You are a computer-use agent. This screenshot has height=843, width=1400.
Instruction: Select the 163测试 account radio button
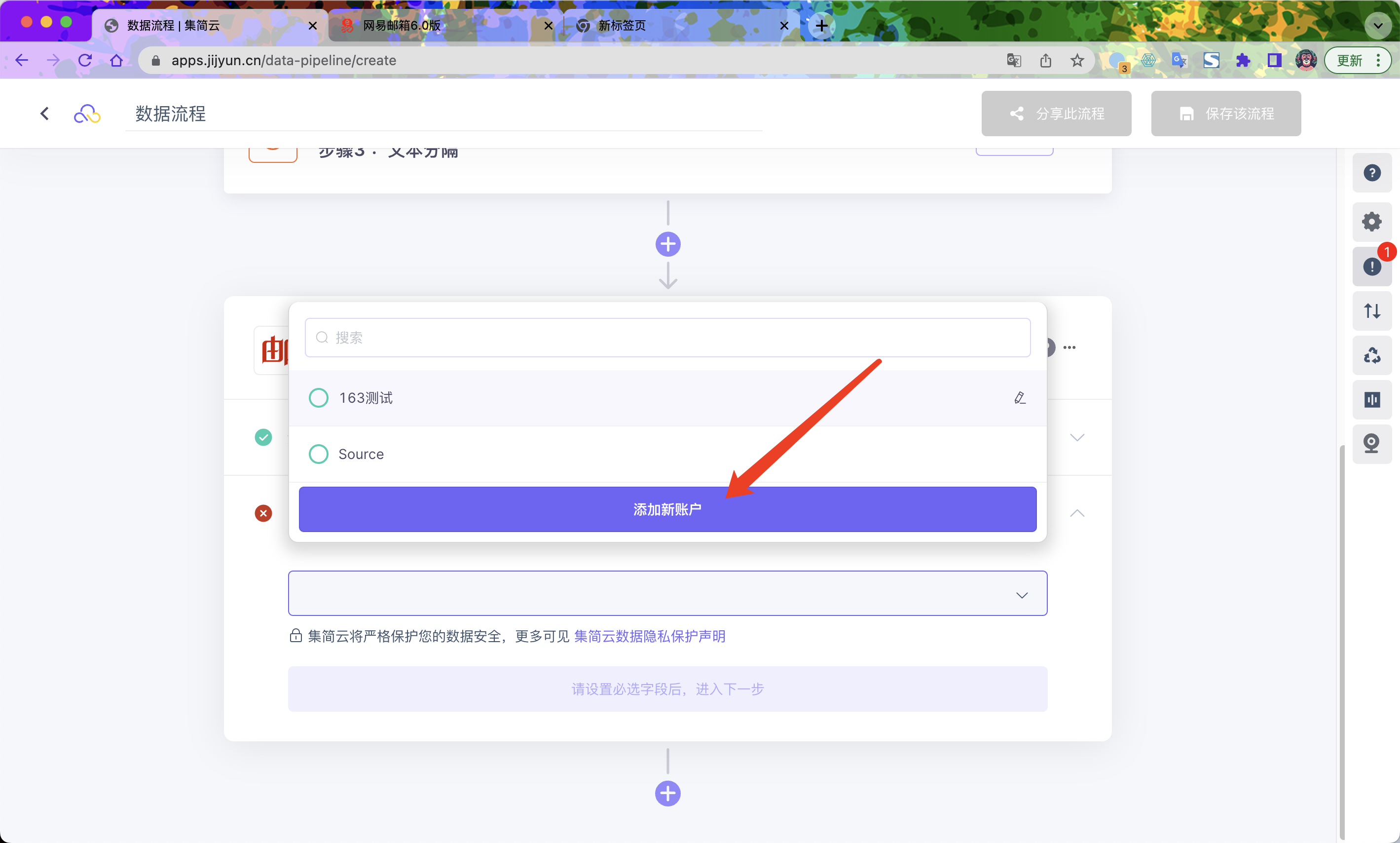319,398
